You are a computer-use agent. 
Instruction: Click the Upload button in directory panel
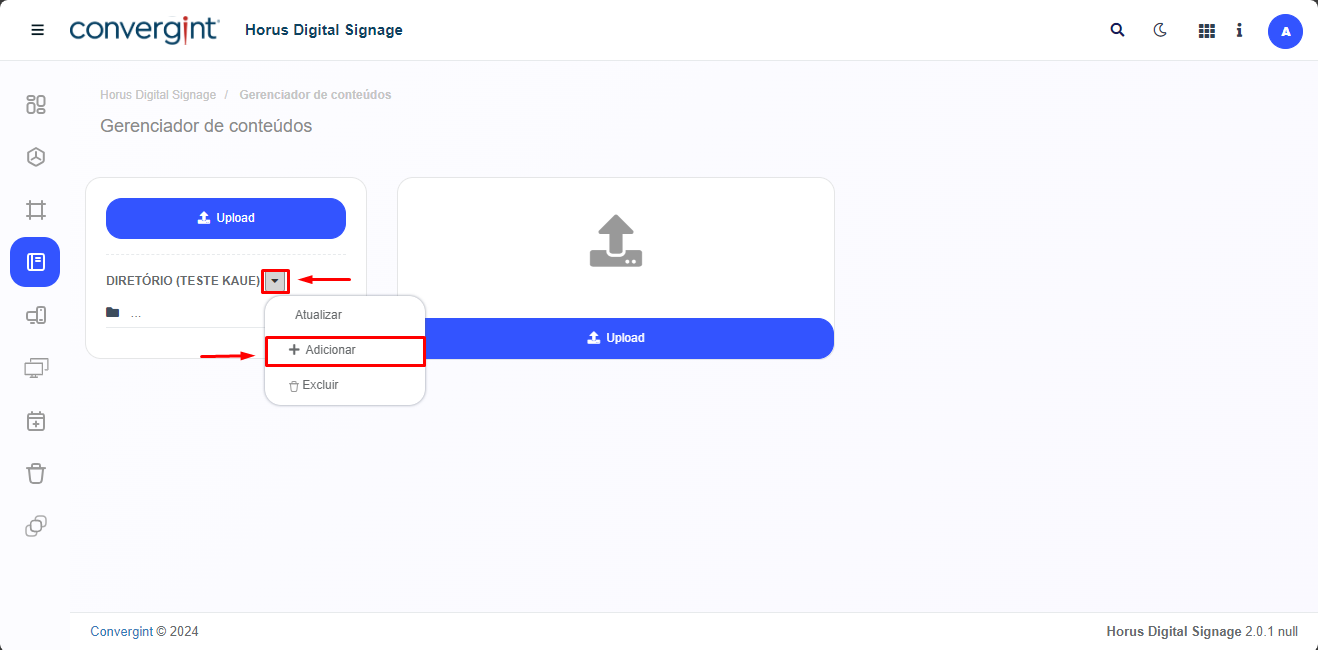point(226,218)
